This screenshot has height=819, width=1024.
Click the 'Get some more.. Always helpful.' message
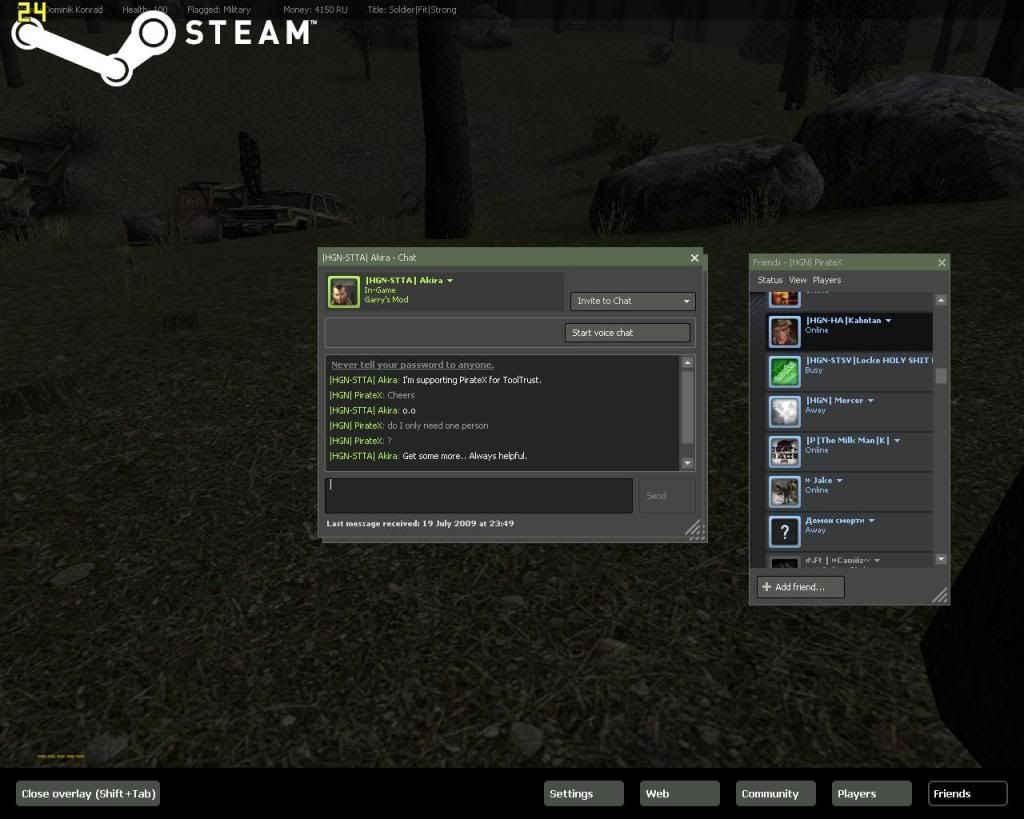pyautogui.click(x=464, y=456)
